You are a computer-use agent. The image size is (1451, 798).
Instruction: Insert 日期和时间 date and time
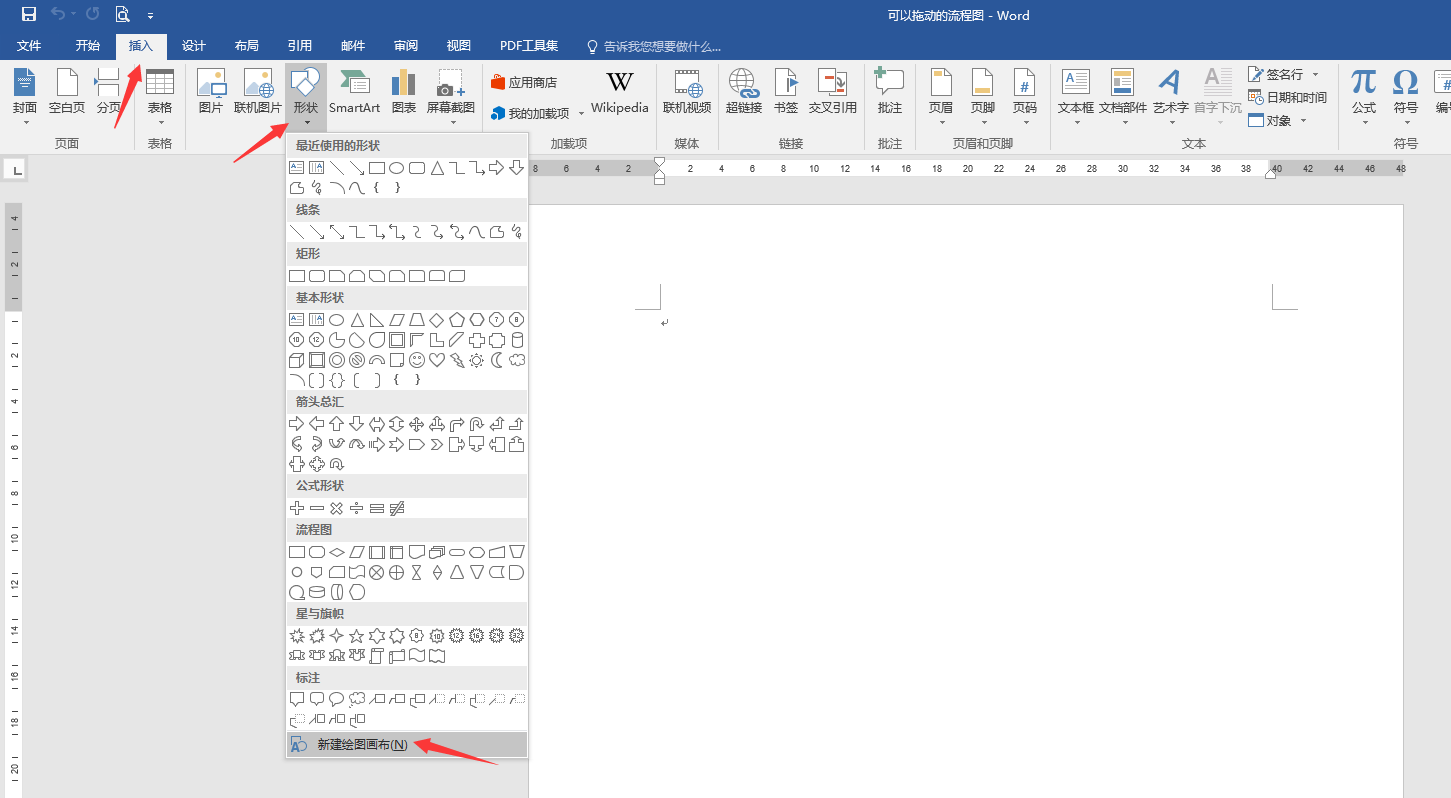[1287, 97]
